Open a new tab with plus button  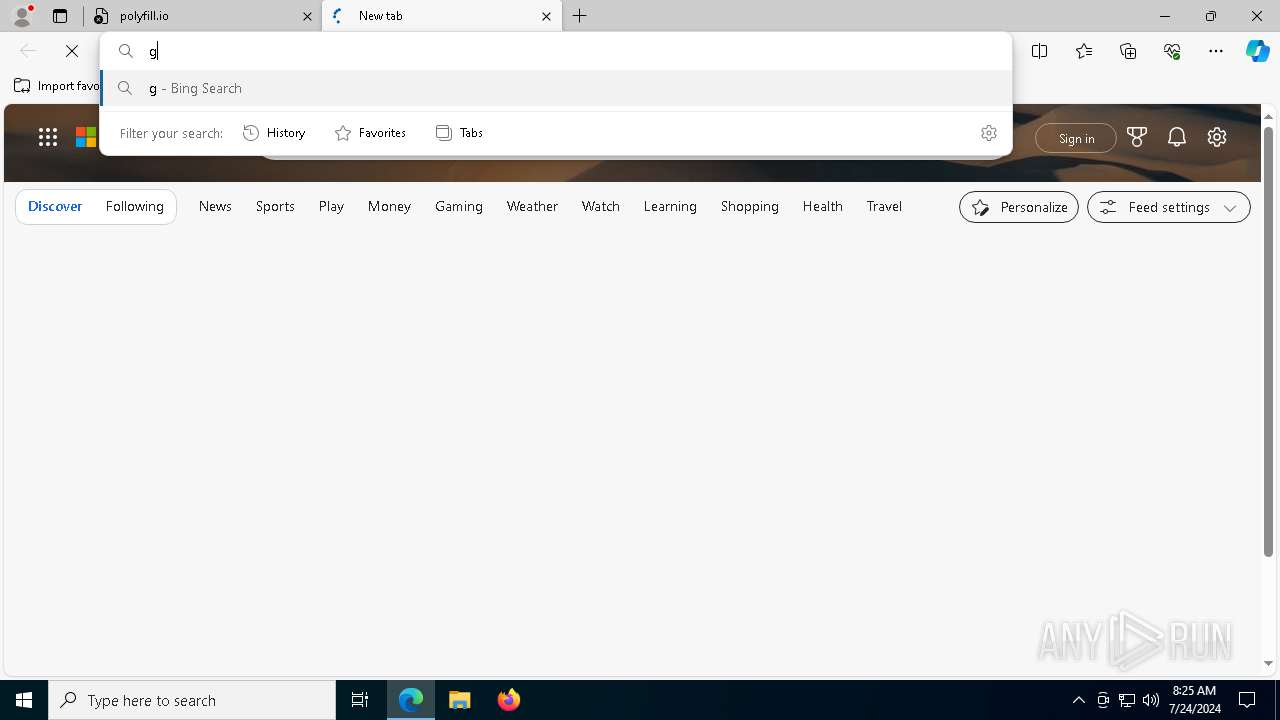(x=580, y=16)
